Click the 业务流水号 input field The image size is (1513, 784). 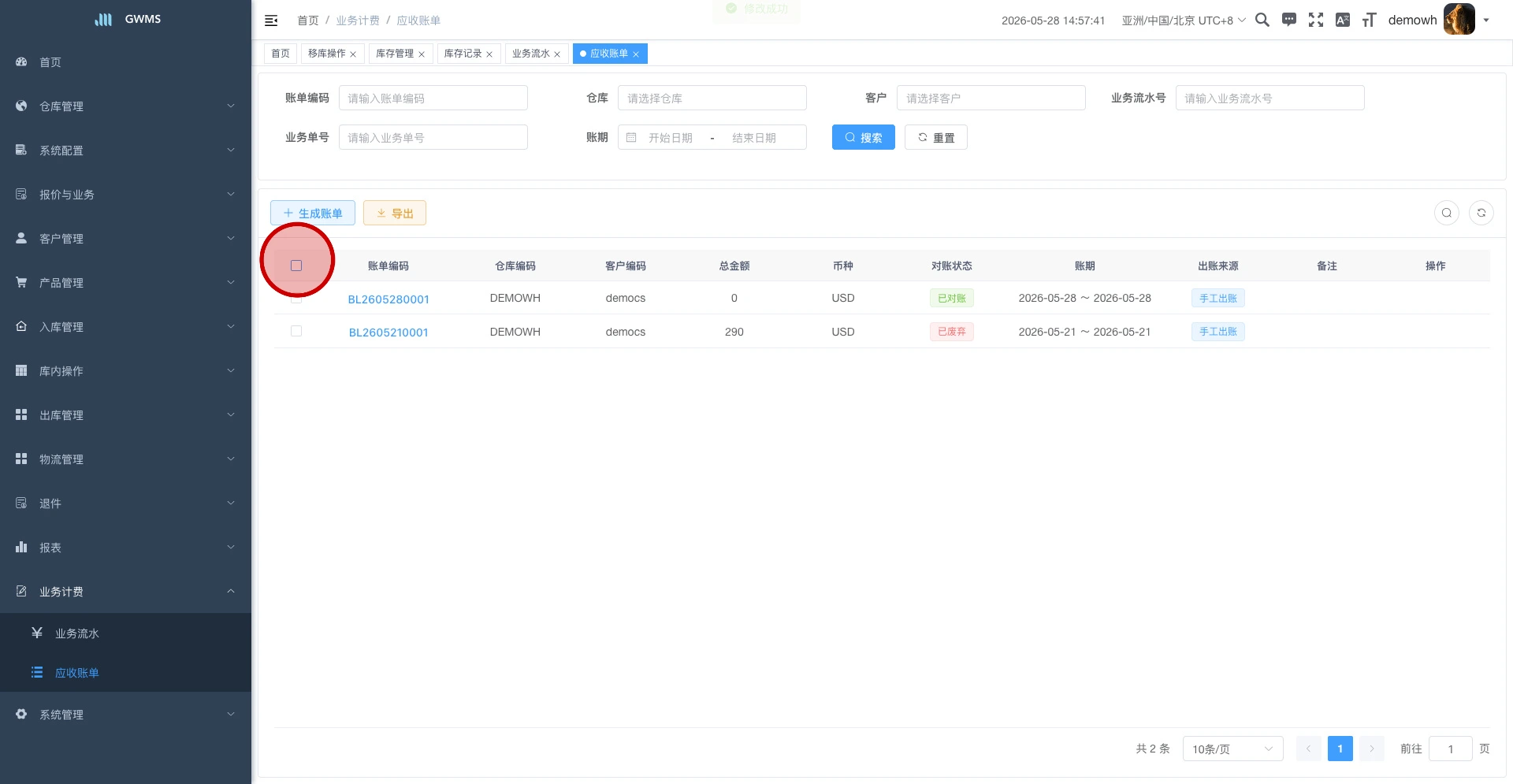click(1270, 98)
